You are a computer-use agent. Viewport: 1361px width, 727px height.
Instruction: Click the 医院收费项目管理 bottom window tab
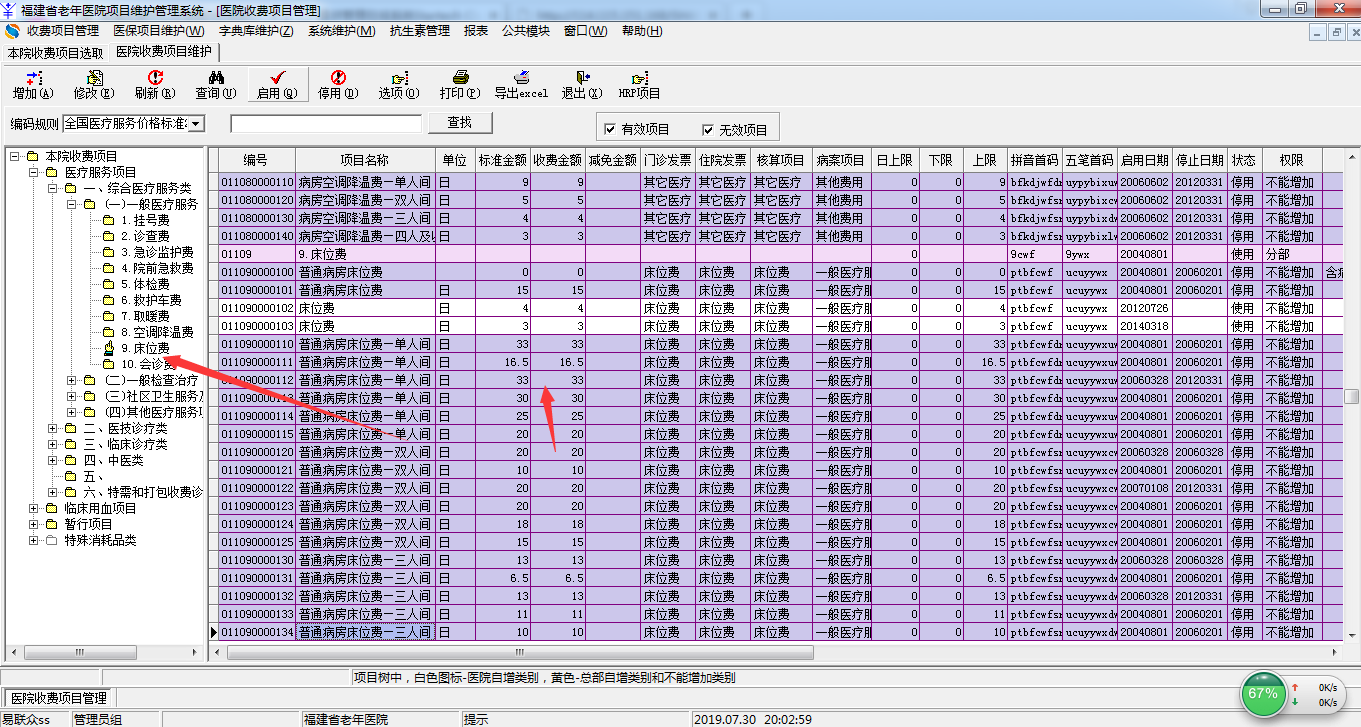[58, 698]
